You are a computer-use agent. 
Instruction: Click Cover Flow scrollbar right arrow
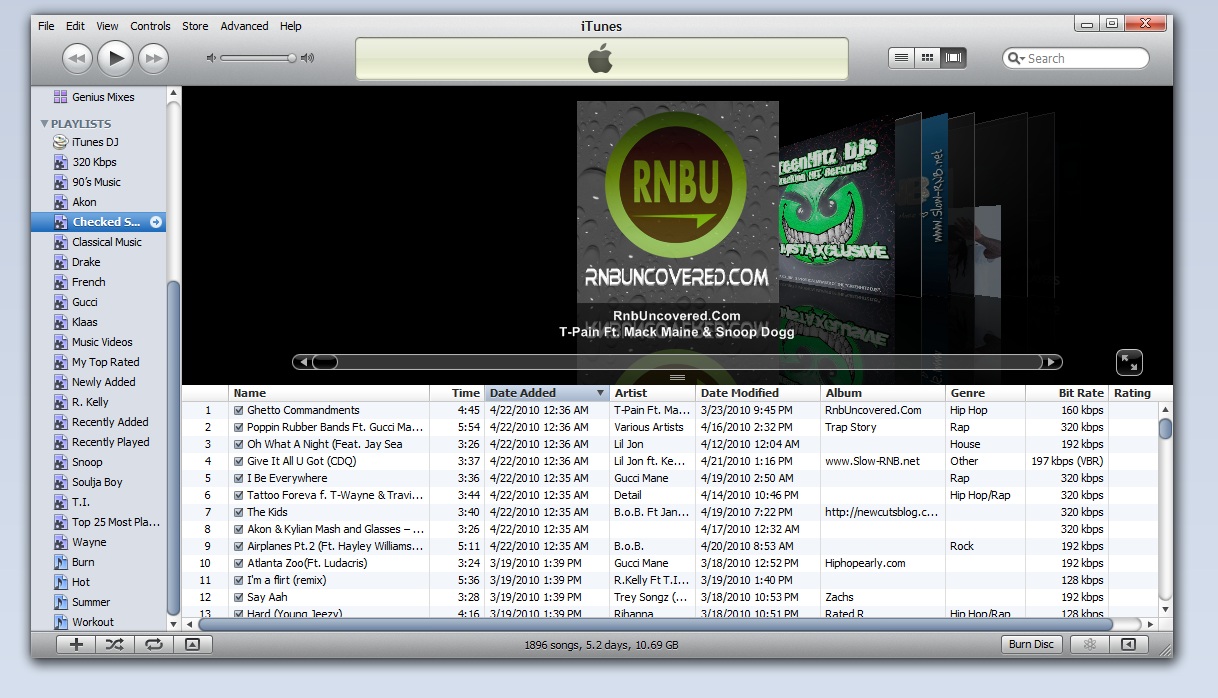point(1051,362)
